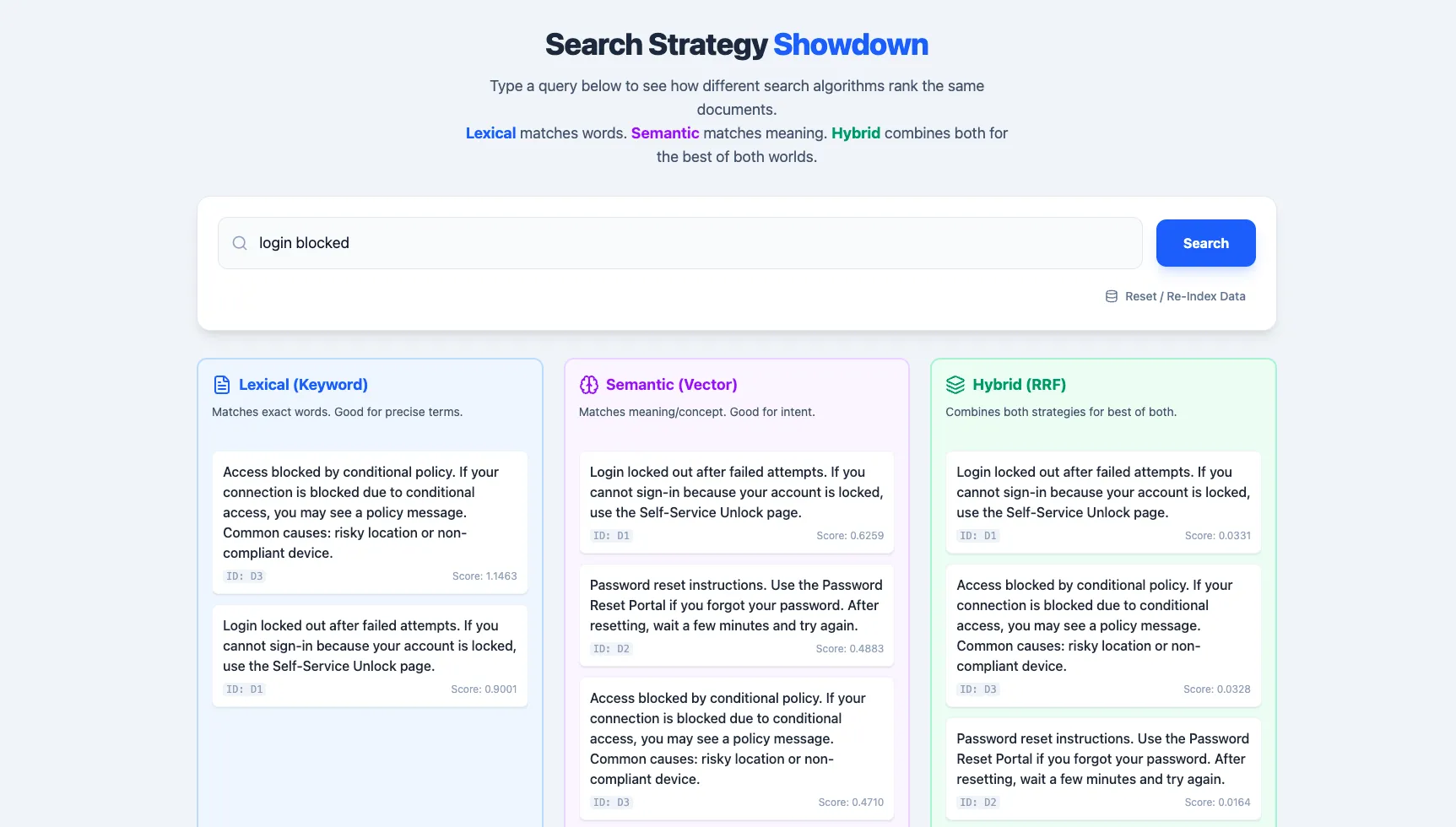Click the document icon next to Lexical (Keyword)
Screen dimensions: 1456x827
221,384
